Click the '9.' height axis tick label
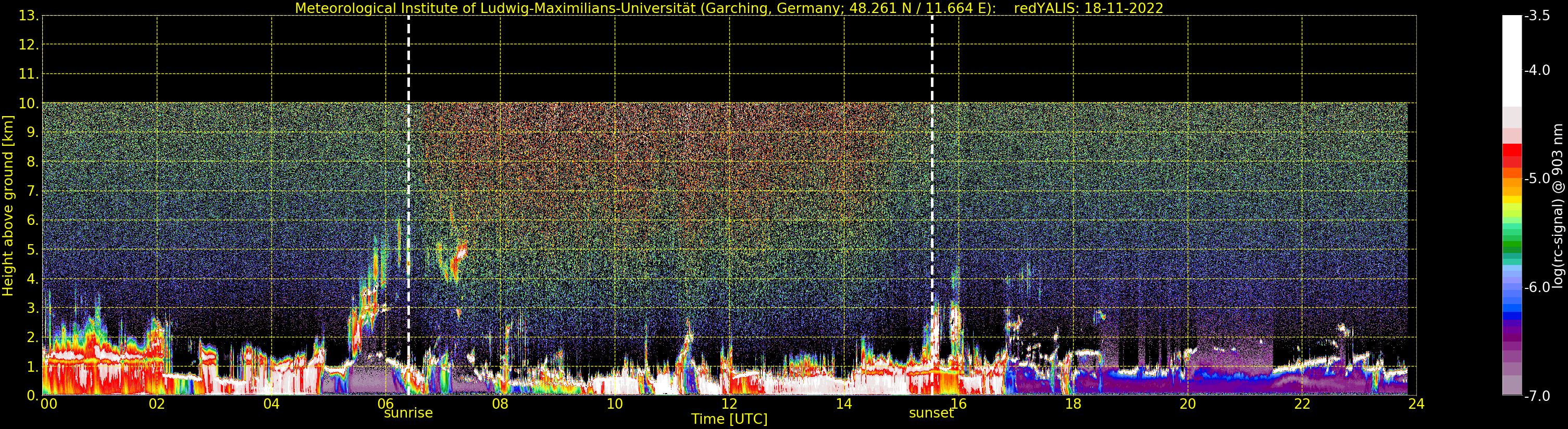1568x429 pixels. [x=33, y=133]
